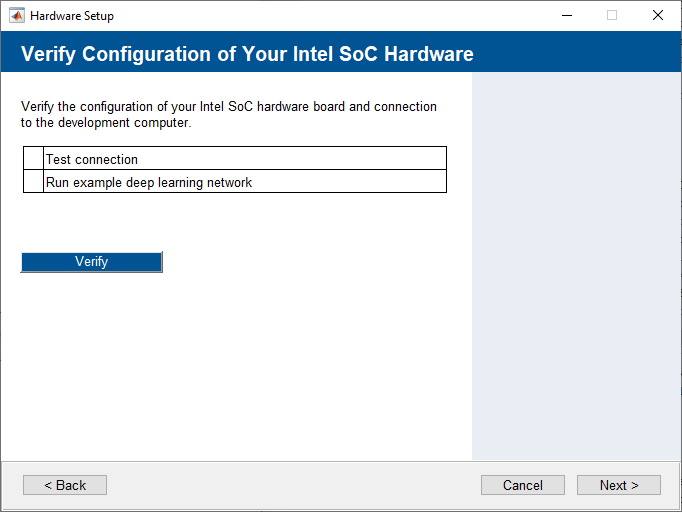Click the grayed-out maximize window button
The width and height of the screenshot is (682, 512).
[x=612, y=16]
